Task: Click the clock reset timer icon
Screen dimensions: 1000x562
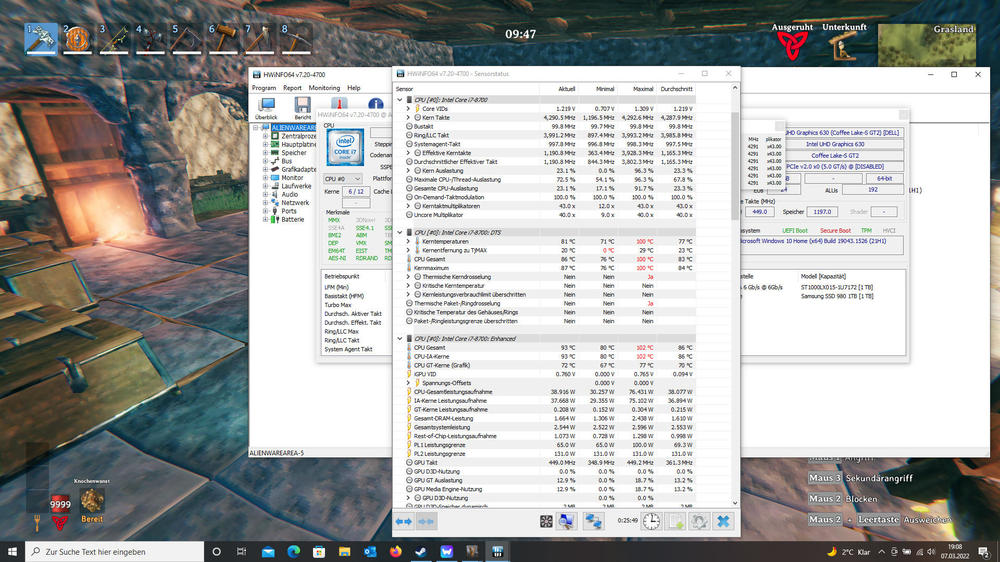Action: tap(650, 521)
